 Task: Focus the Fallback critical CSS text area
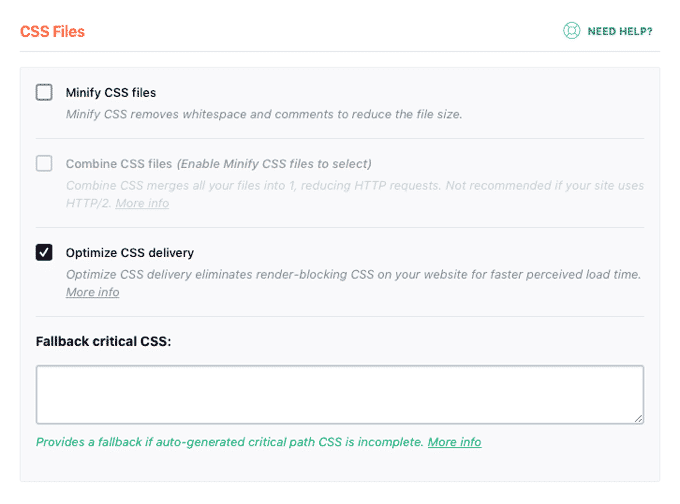click(x=339, y=394)
